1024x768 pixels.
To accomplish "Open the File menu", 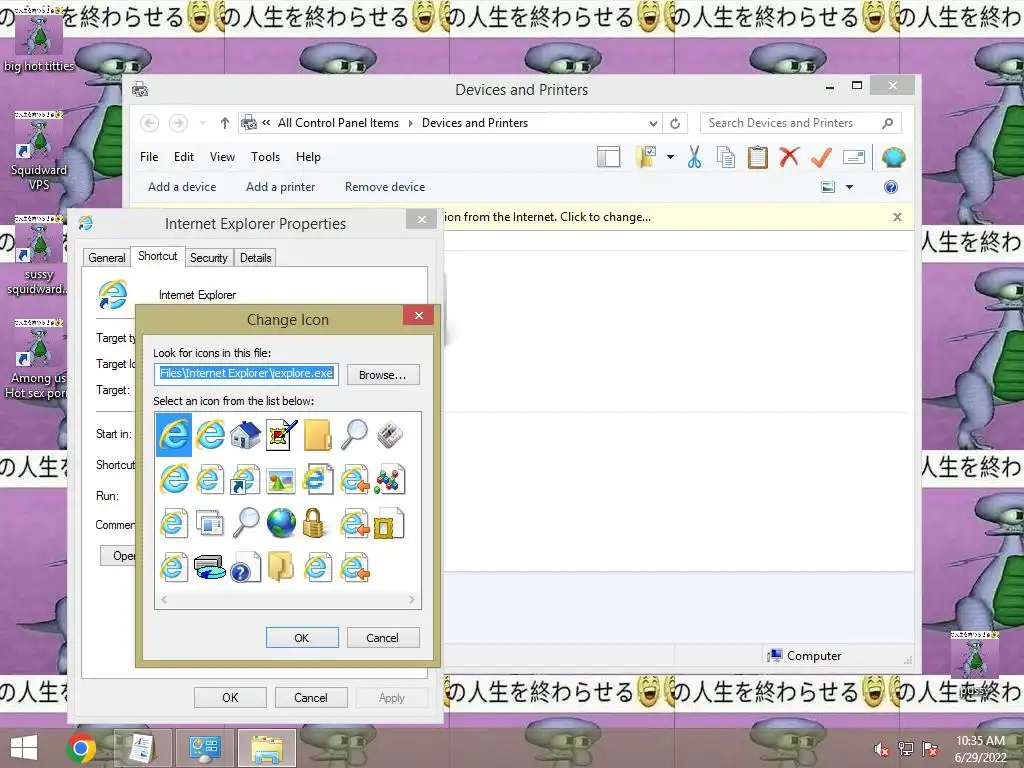I will pyautogui.click(x=149, y=157).
